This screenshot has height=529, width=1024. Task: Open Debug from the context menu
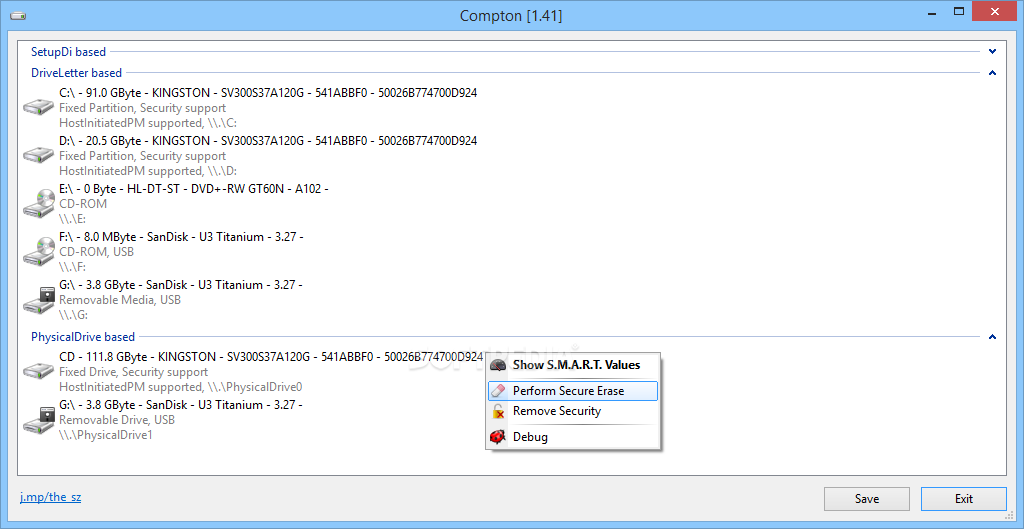click(573, 437)
